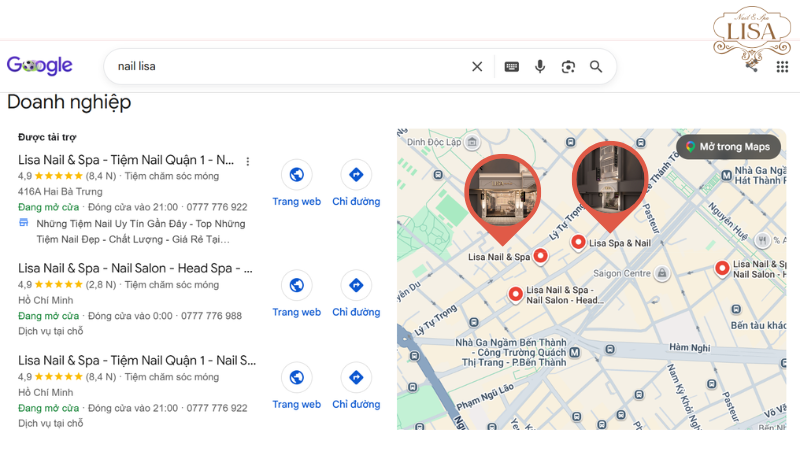Click the red marker next to 'Lisa Nail & Spa'

pos(540,256)
